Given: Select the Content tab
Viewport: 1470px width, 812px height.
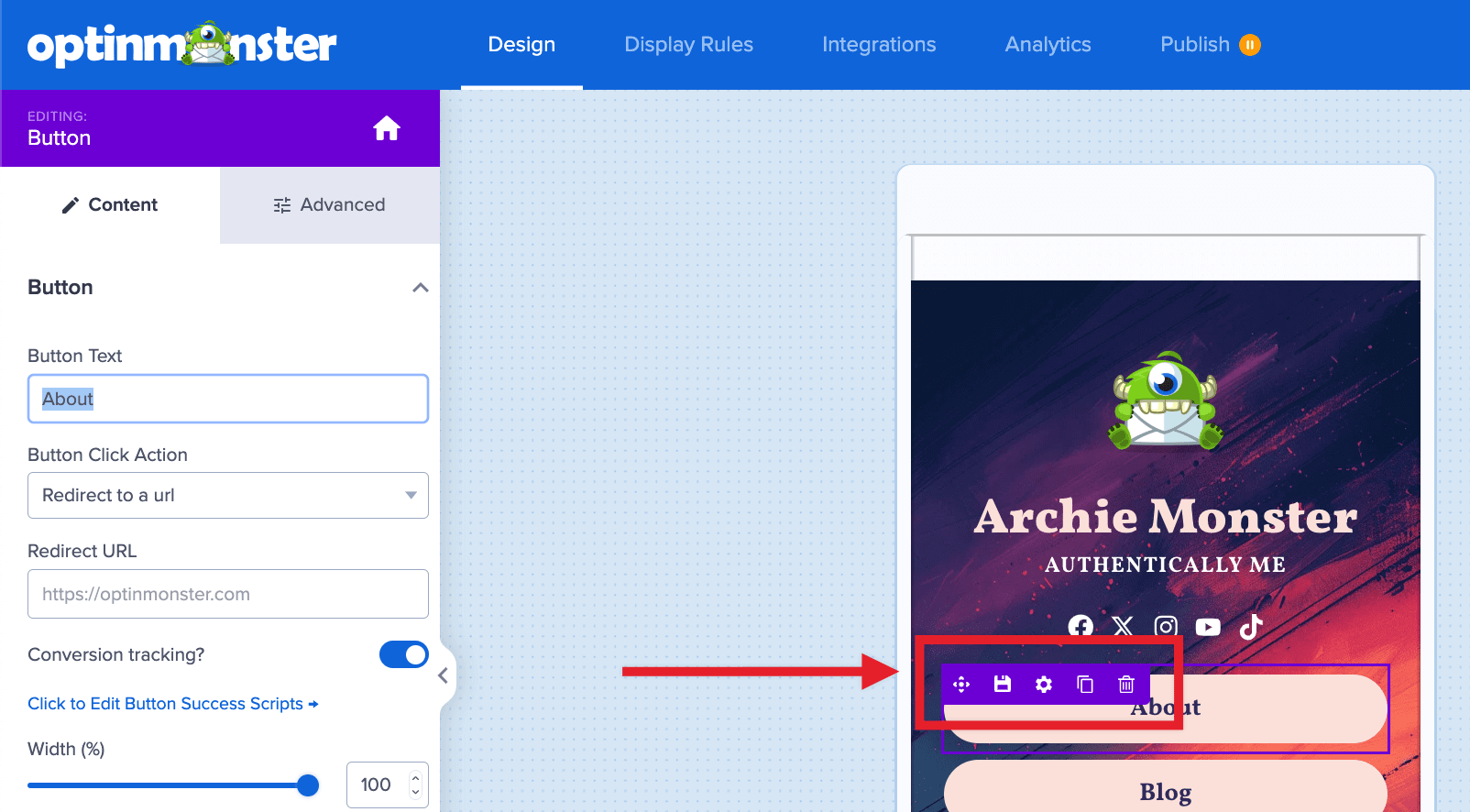Looking at the screenshot, I should pyautogui.click(x=110, y=205).
